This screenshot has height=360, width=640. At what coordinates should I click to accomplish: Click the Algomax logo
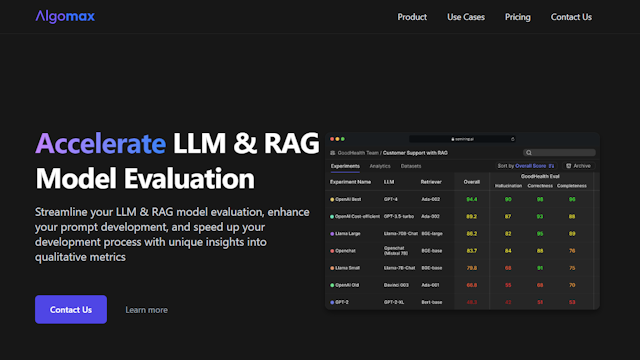coord(65,17)
